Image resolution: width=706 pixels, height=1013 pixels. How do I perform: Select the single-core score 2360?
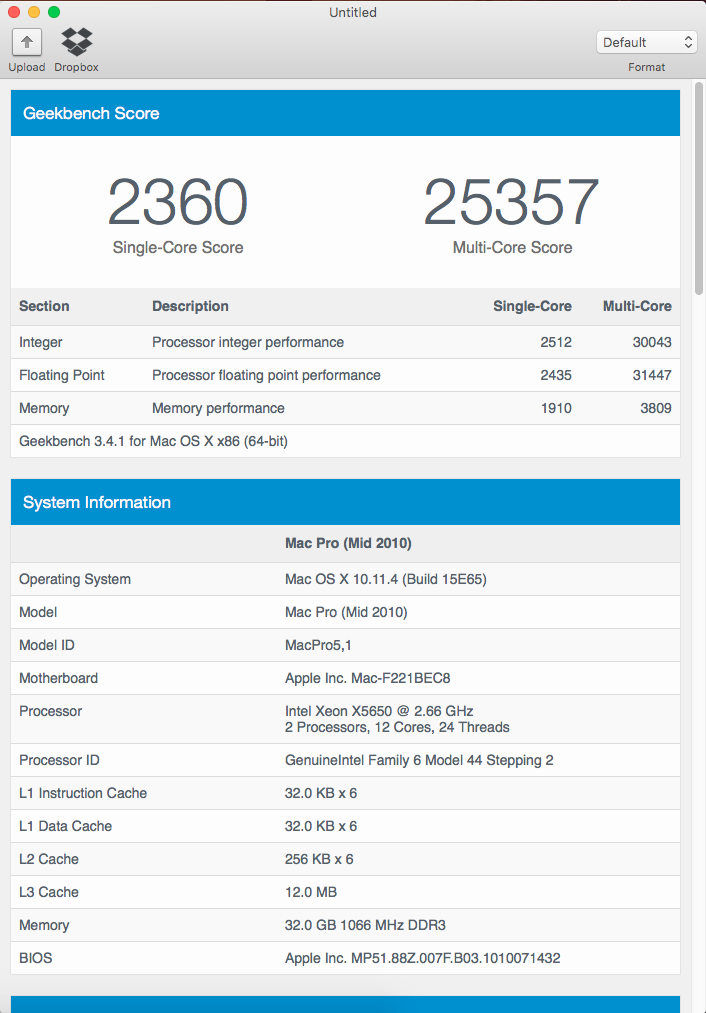coord(178,202)
